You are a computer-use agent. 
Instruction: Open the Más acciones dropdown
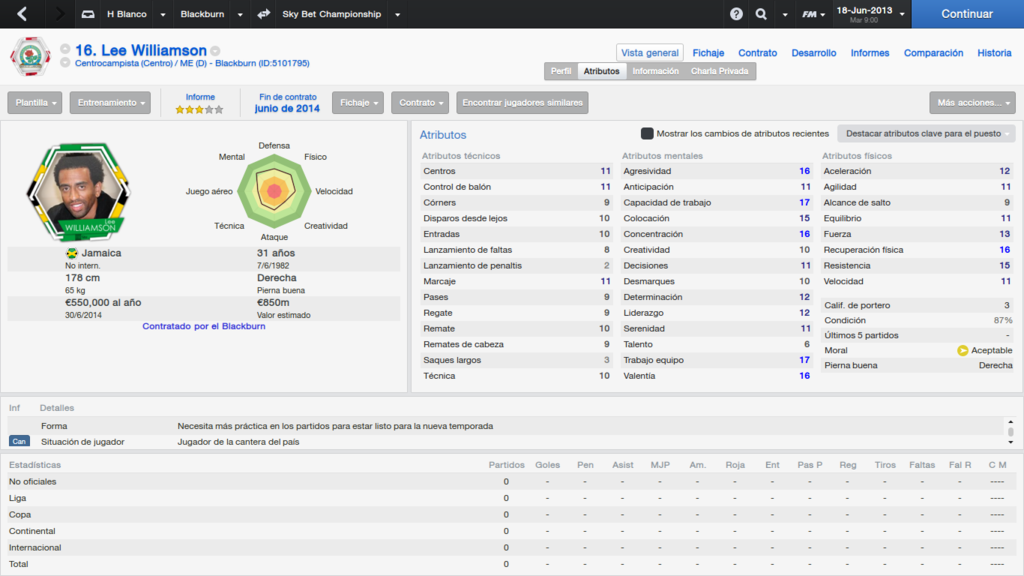pyautogui.click(x=972, y=103)
